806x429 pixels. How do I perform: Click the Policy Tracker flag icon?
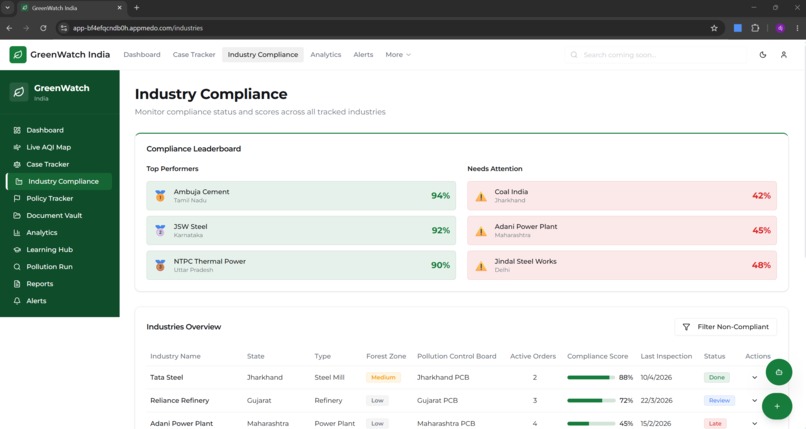(17, 198)
